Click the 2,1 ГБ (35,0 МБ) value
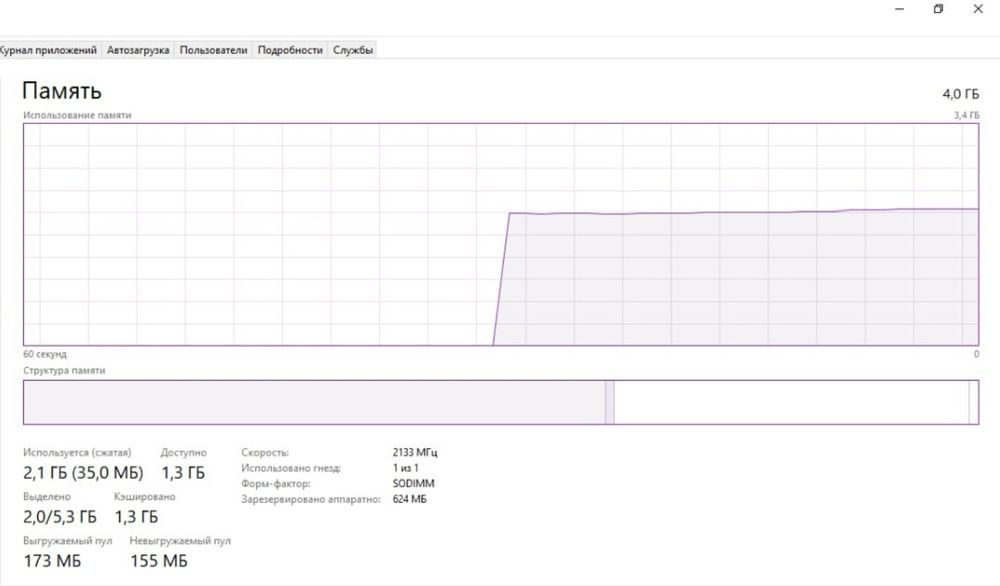 [x=83, y=472]
